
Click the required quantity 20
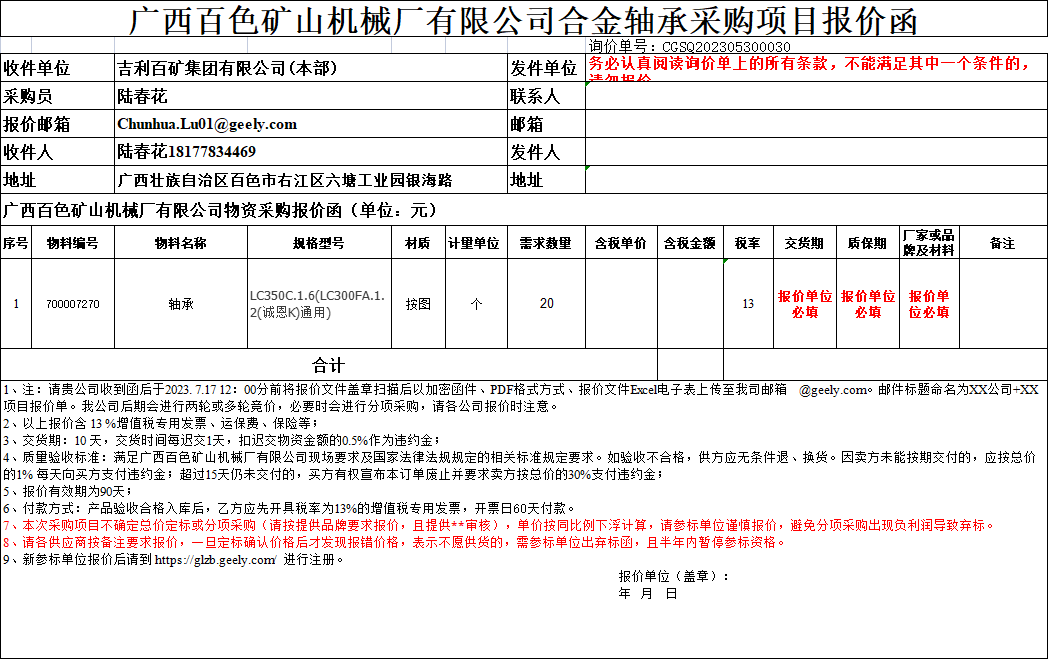[x=547, y=304]
